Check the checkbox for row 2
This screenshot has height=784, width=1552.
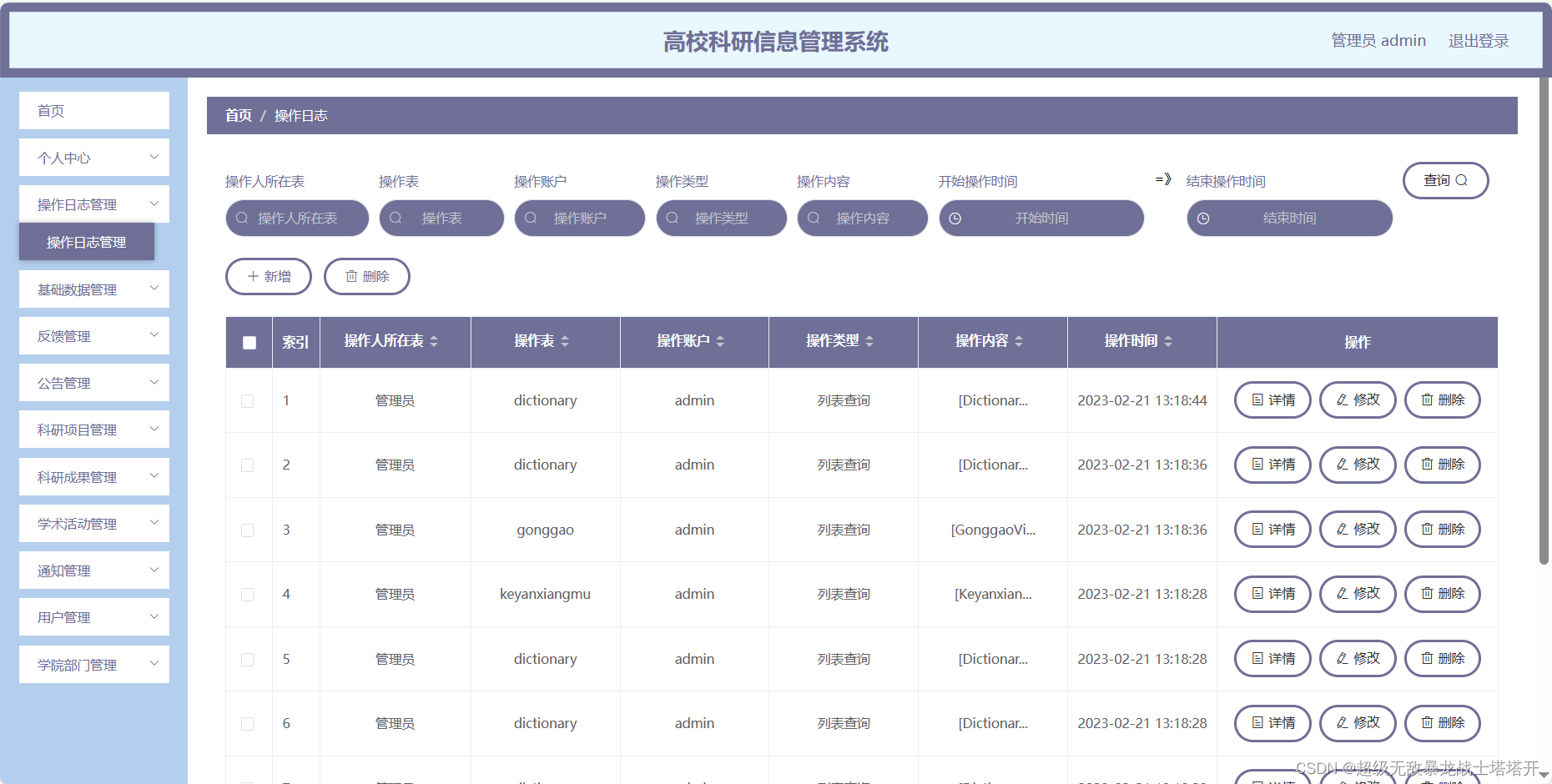click(247, 465)
